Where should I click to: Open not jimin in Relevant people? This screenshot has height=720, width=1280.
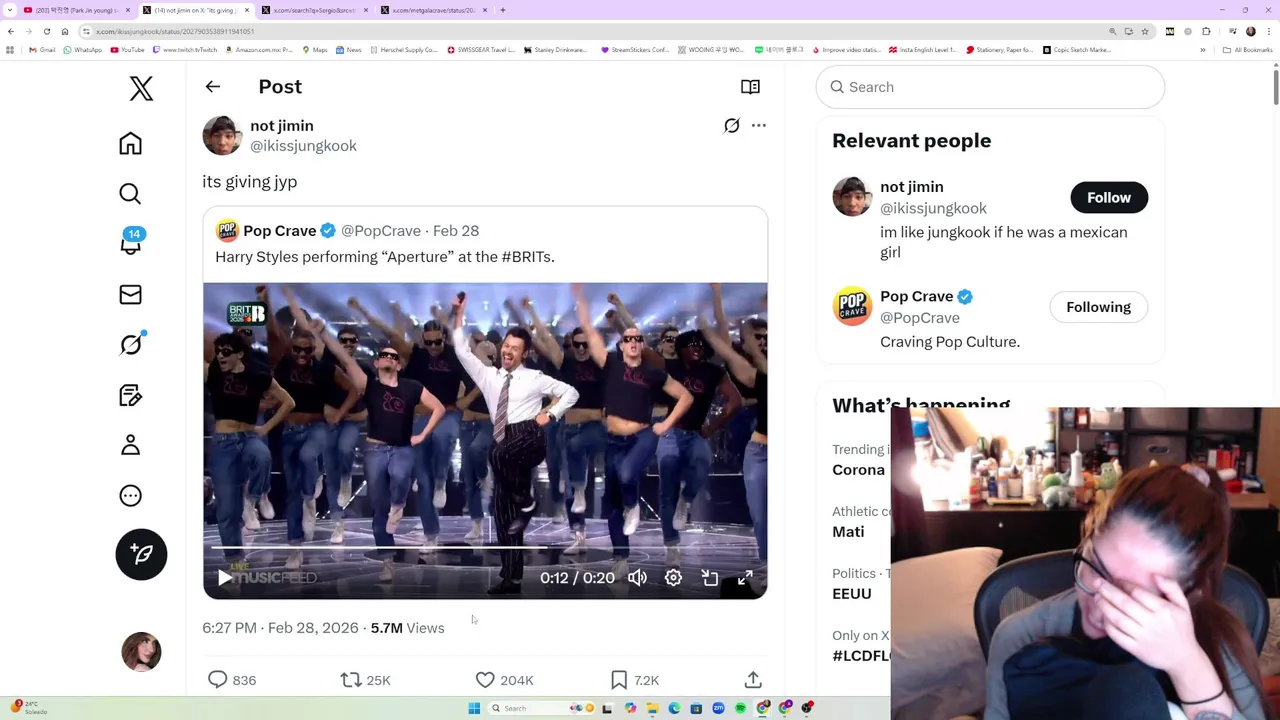click(911, 187)
